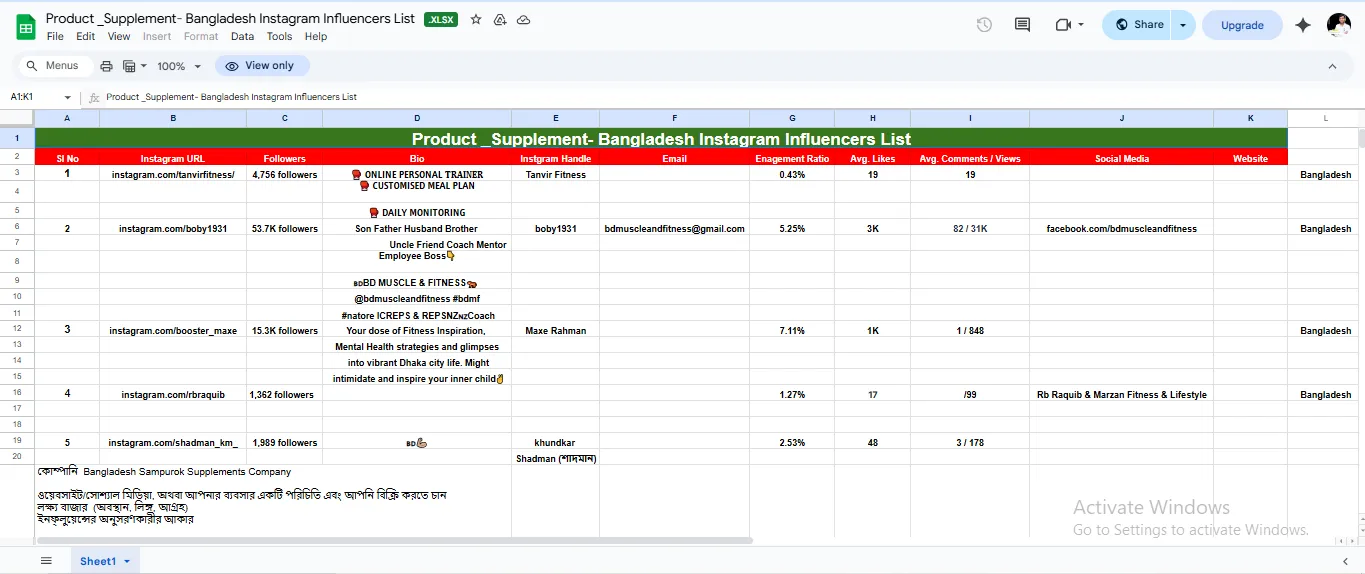1365x574 pixels.
Task: Click the Enagement Ratio header cell
Action: (x=792, y=158)
